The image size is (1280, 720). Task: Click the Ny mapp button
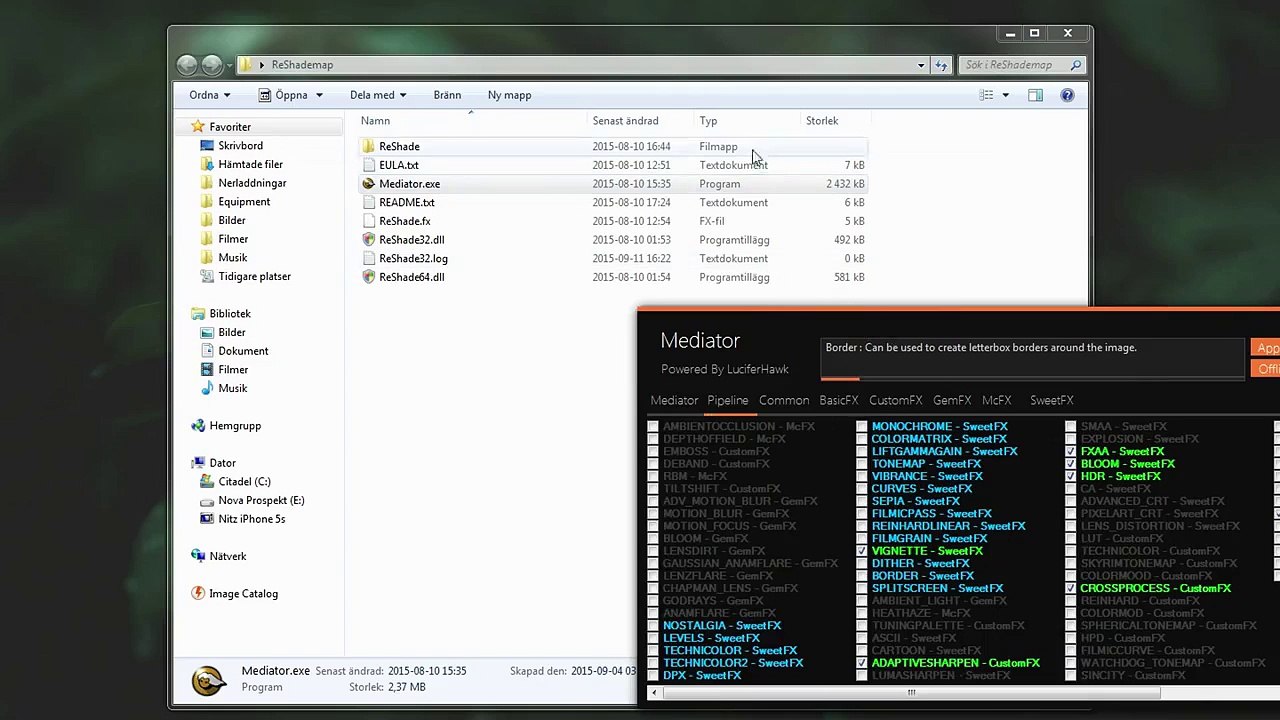point(509,95)
